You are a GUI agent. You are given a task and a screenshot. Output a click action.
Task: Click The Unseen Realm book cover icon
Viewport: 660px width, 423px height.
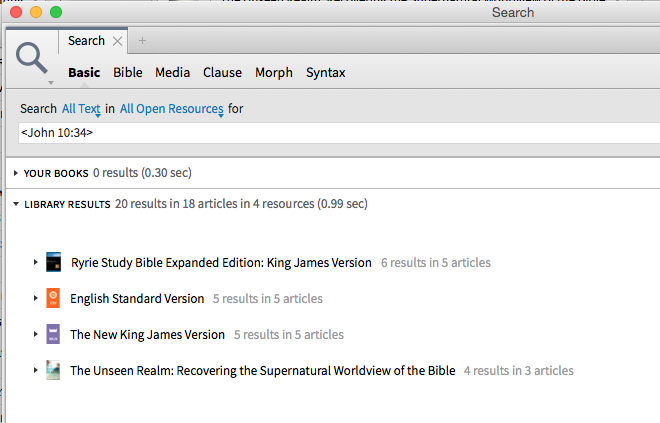(54, 370)
